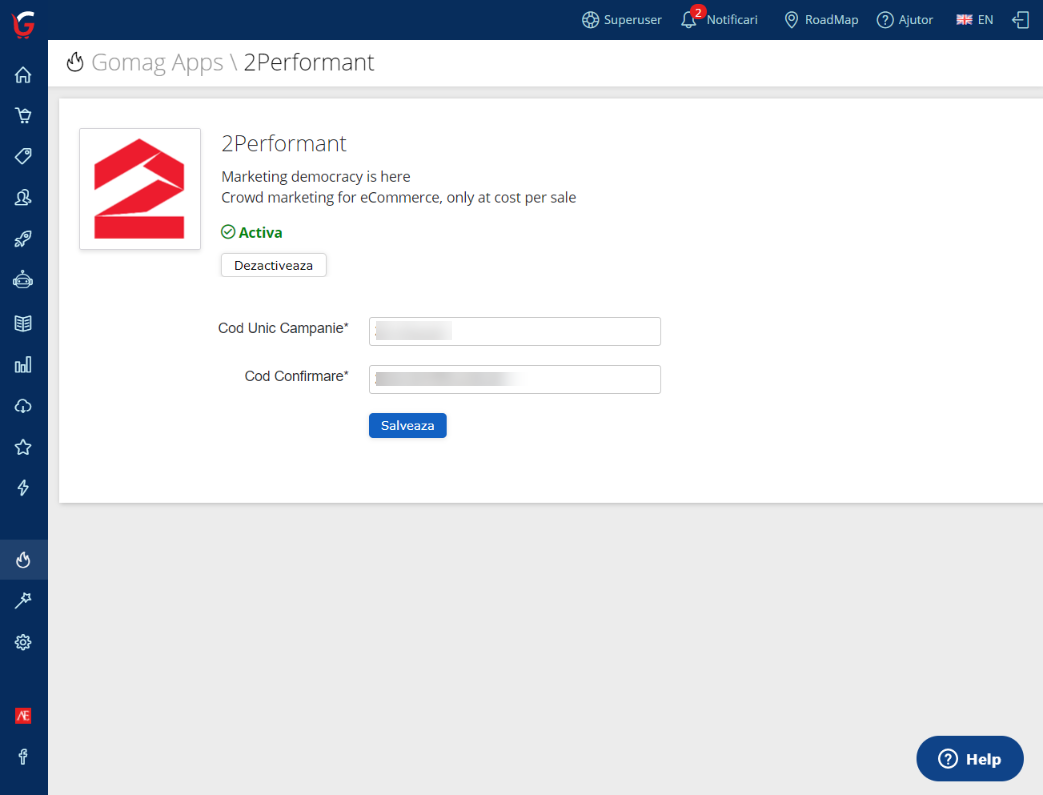This screenshot has width=1043, height=795.
Task: Open the rocket marketing sidebar icon
Action: tap(23, 239)
